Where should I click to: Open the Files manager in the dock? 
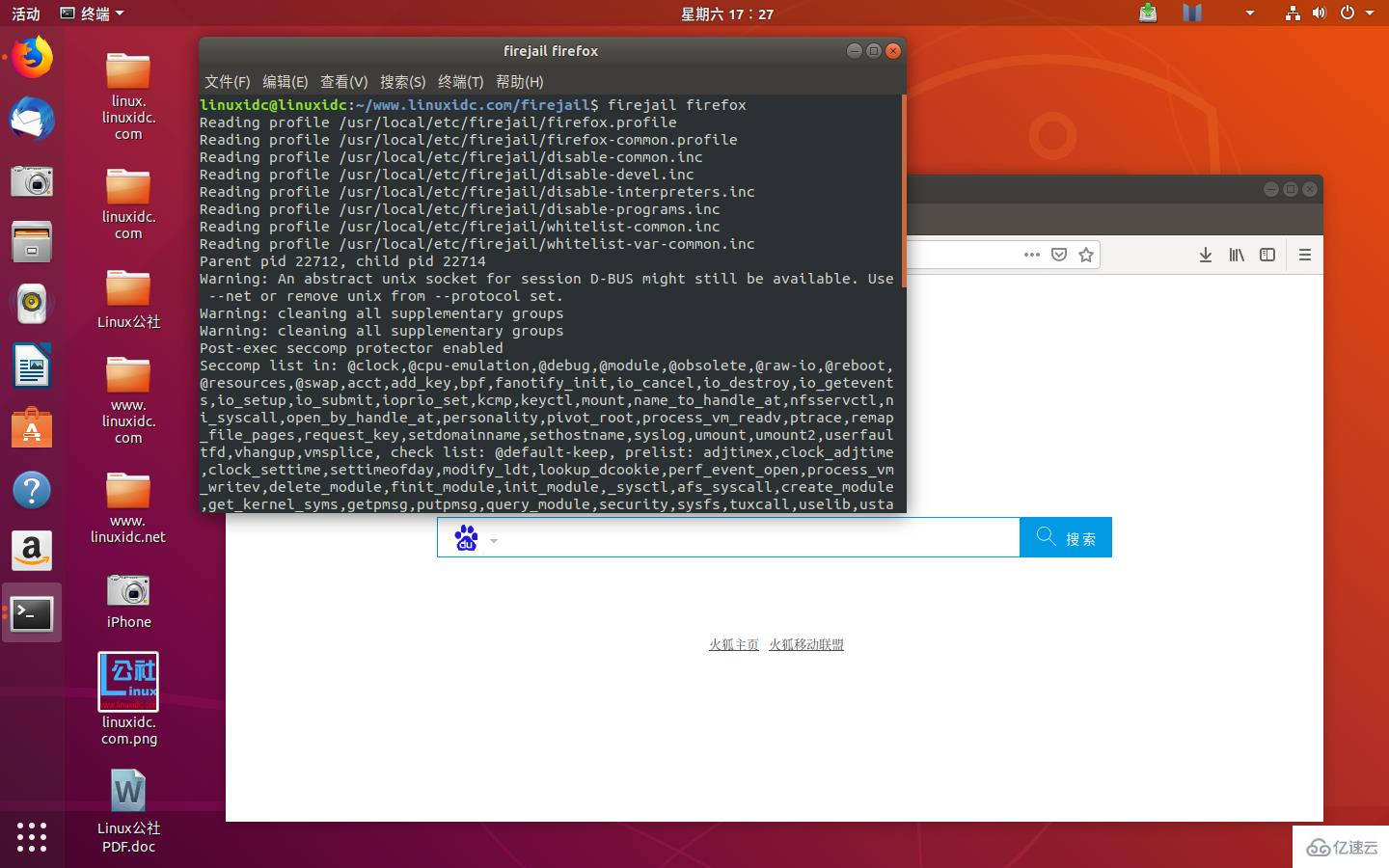(32, 242)
